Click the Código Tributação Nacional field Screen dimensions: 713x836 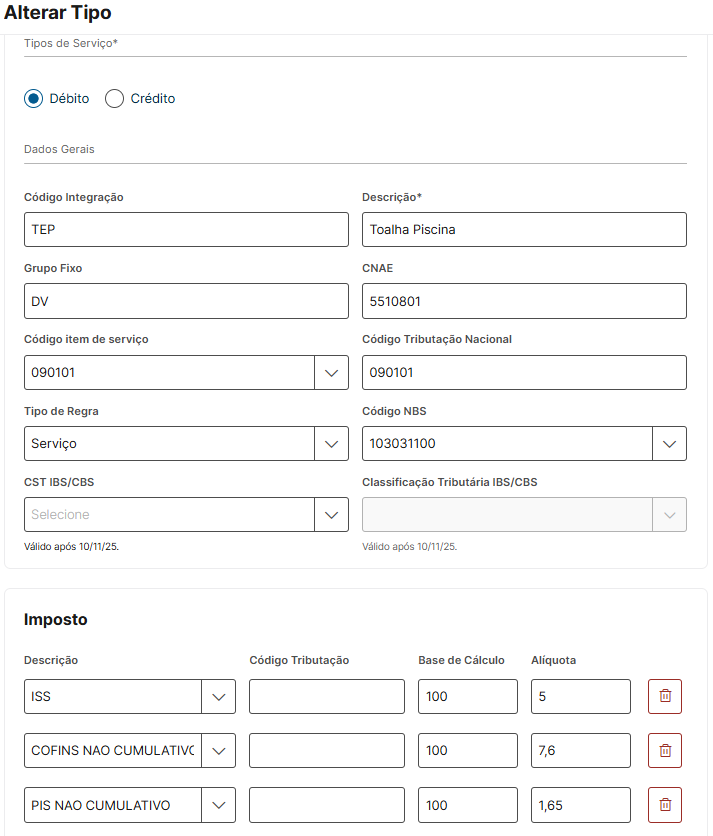[524, 373]
